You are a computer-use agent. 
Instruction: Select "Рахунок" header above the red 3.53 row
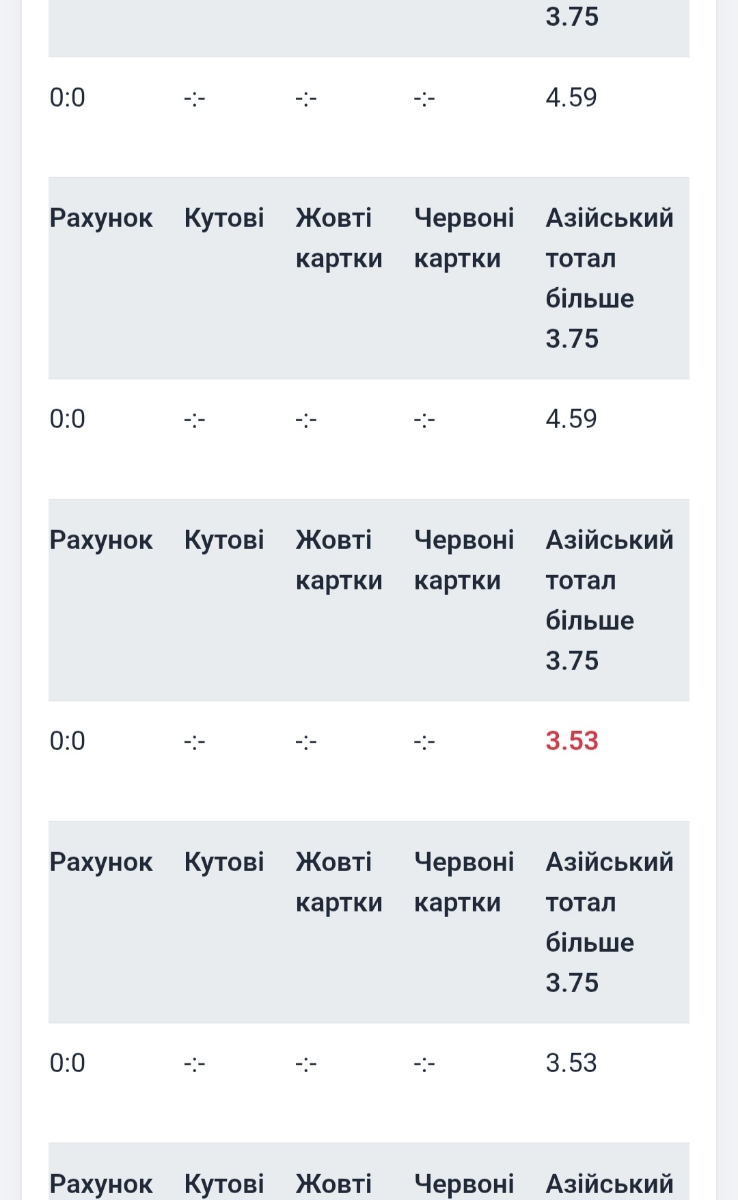coord(101,540)
